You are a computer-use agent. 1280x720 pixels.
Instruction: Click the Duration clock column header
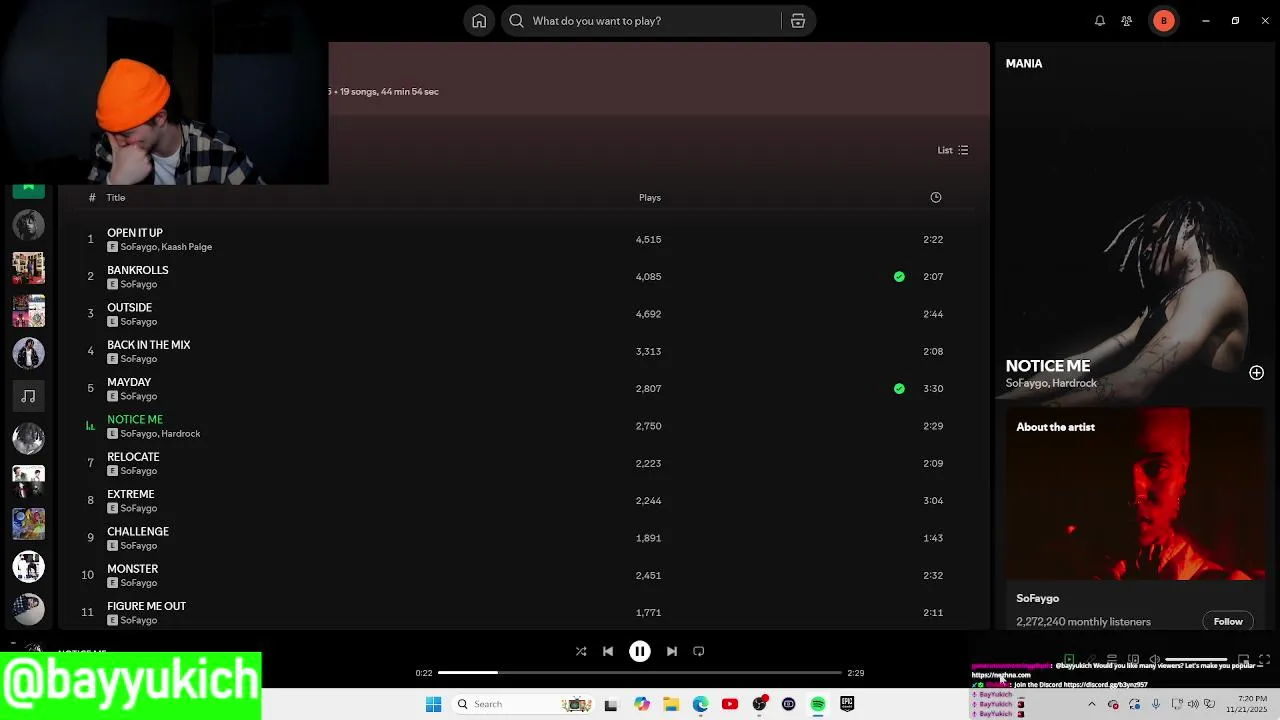coord(936,197)
